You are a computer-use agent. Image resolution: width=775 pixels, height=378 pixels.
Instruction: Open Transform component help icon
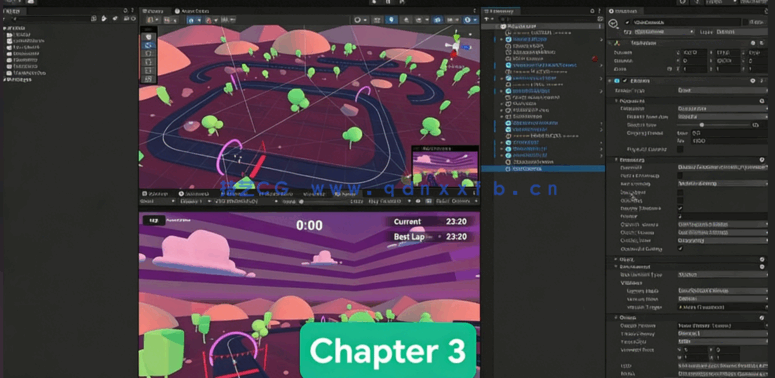(753, 43)
